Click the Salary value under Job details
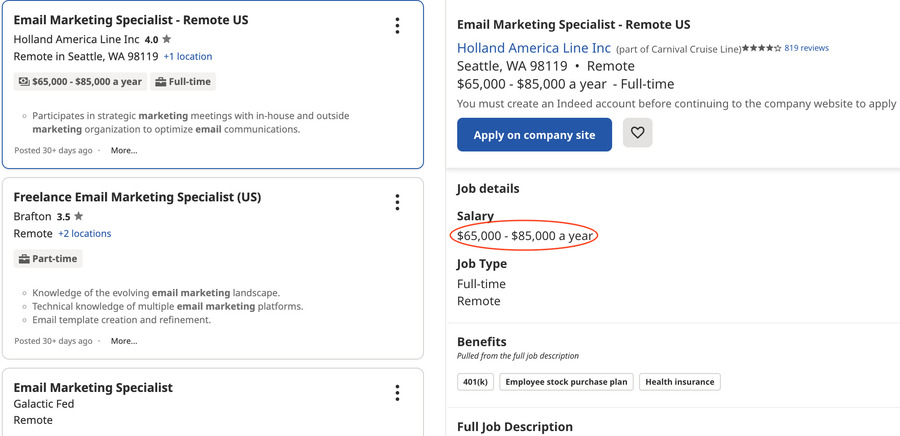This screenshot has width=900, height=436. pos(525,236)
